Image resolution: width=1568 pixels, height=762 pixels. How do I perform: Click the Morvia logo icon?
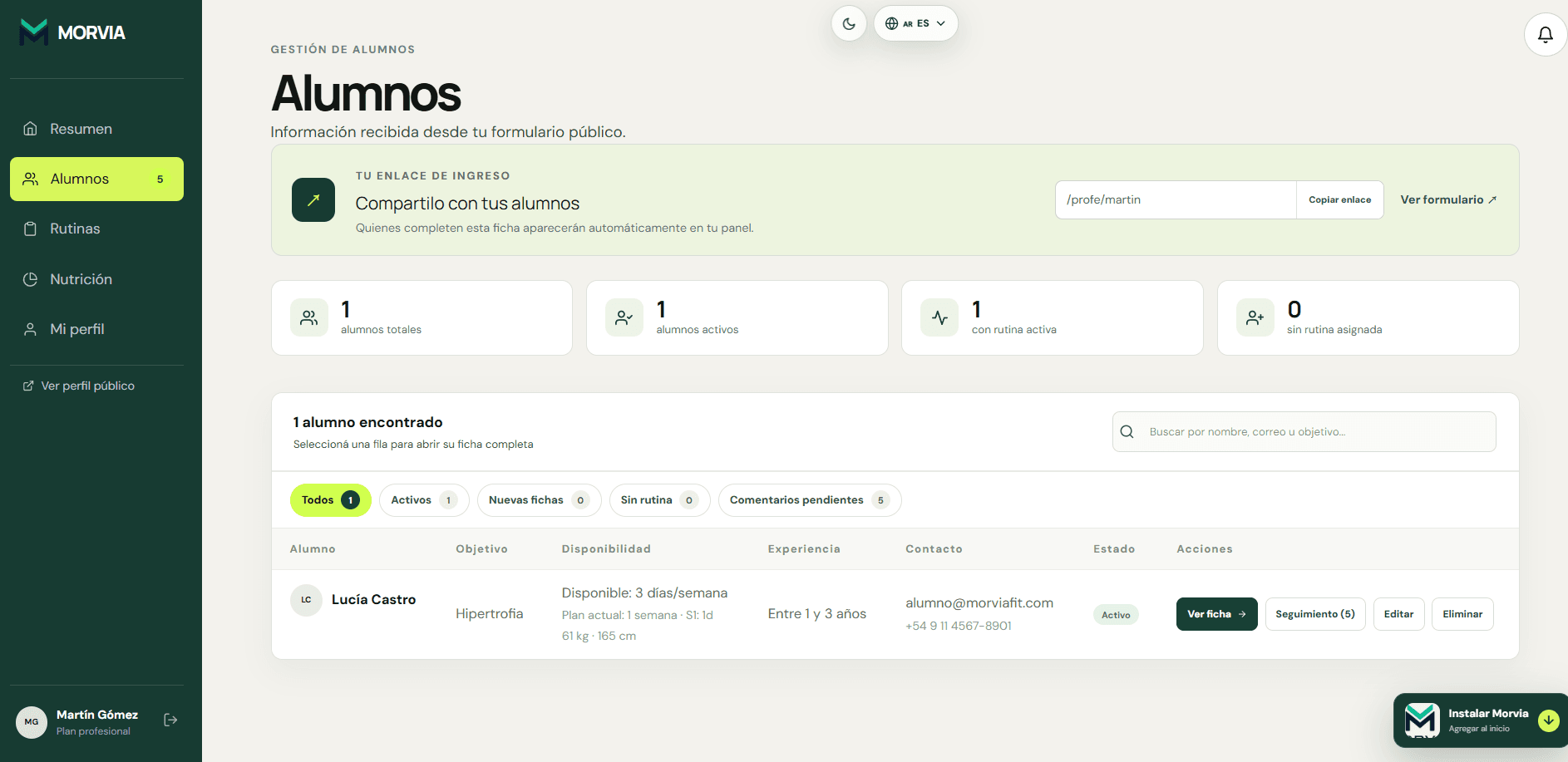click(x=34, y=32)
